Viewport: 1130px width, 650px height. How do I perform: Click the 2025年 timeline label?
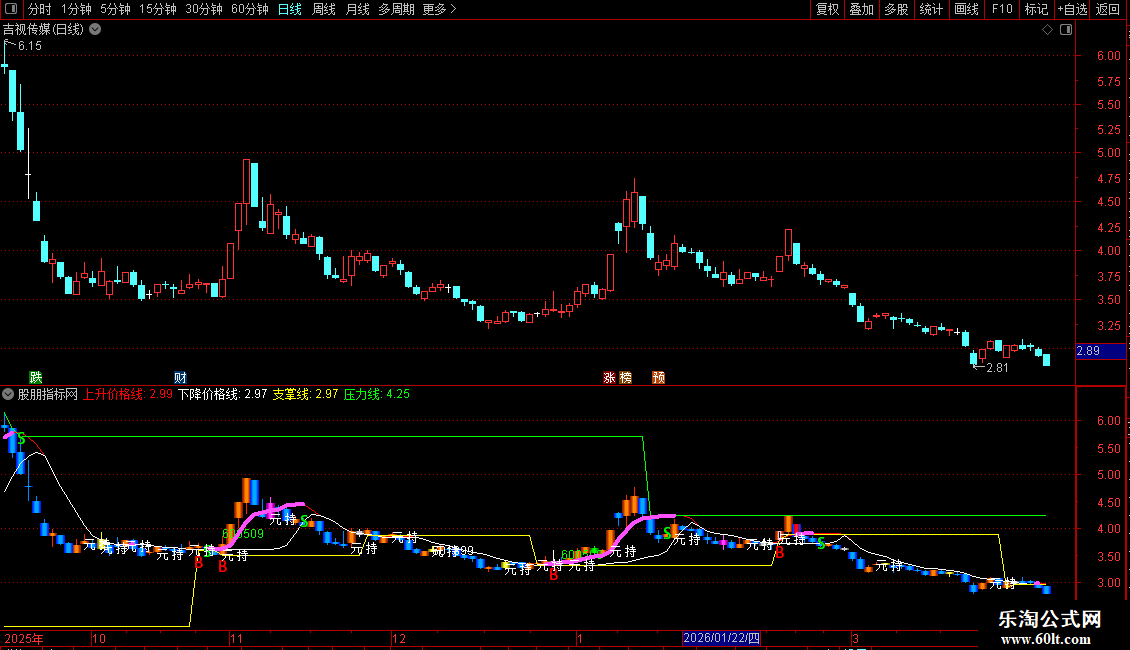point(24,638)
